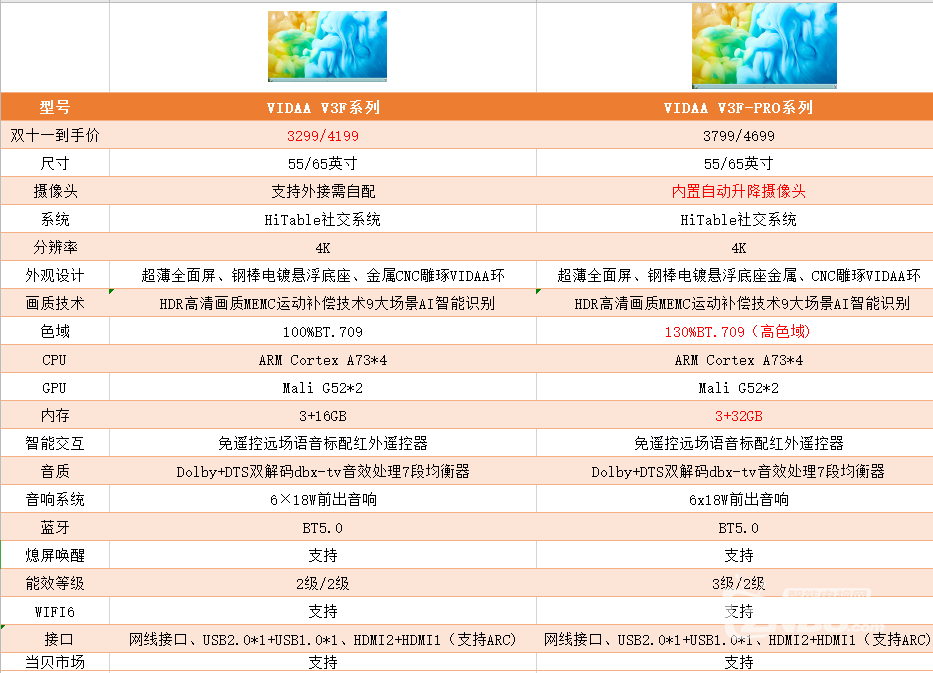Select the CPU row label
933x673 pixels.
click(x=55, y=359)
